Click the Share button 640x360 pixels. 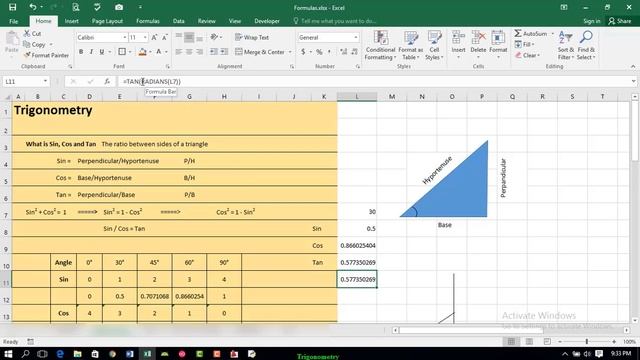point(620,21)
